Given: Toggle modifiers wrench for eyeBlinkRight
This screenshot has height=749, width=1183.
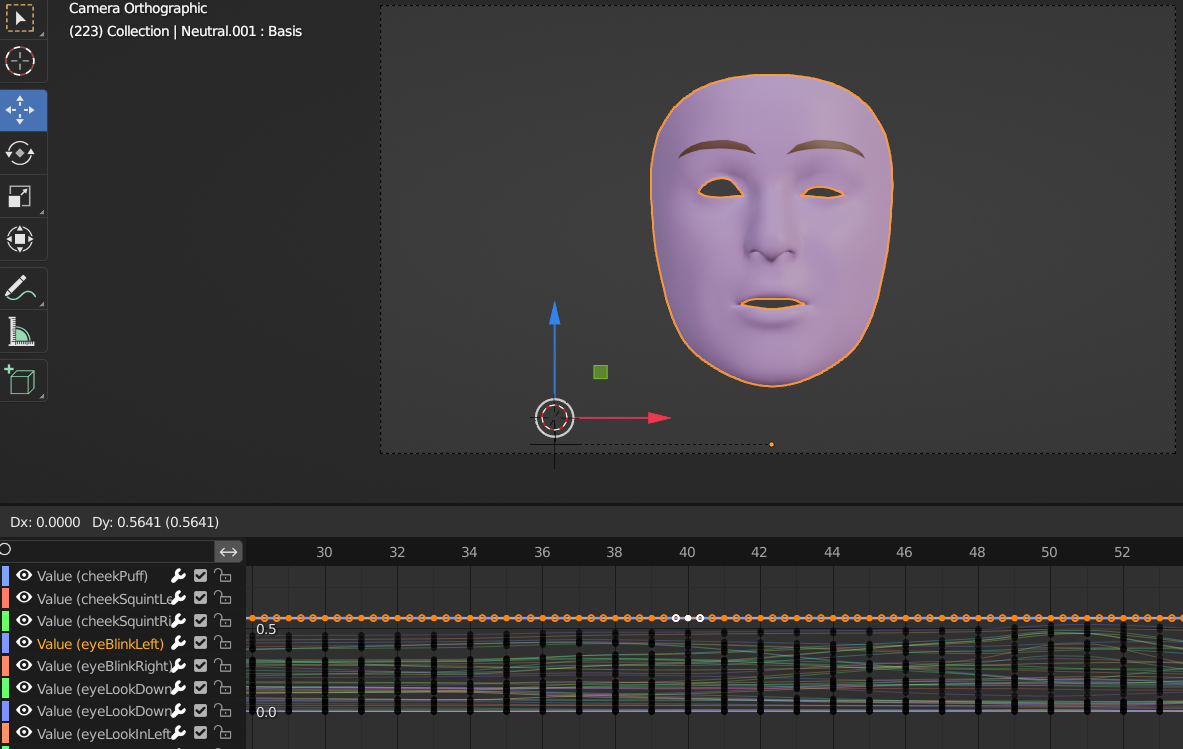Looking at the screenshot, I should point(179,666).
